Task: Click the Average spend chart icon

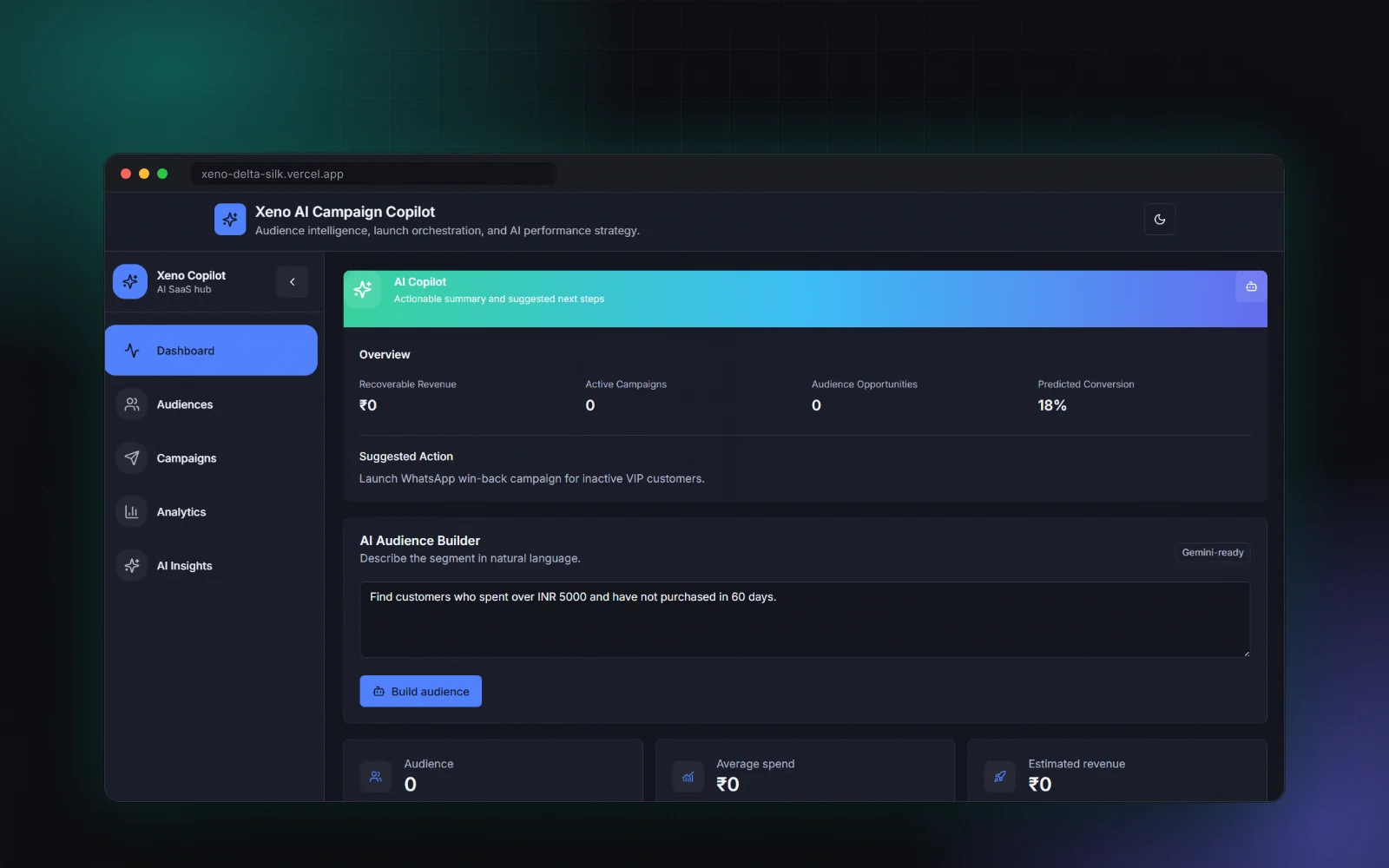Action: [688, 777]
